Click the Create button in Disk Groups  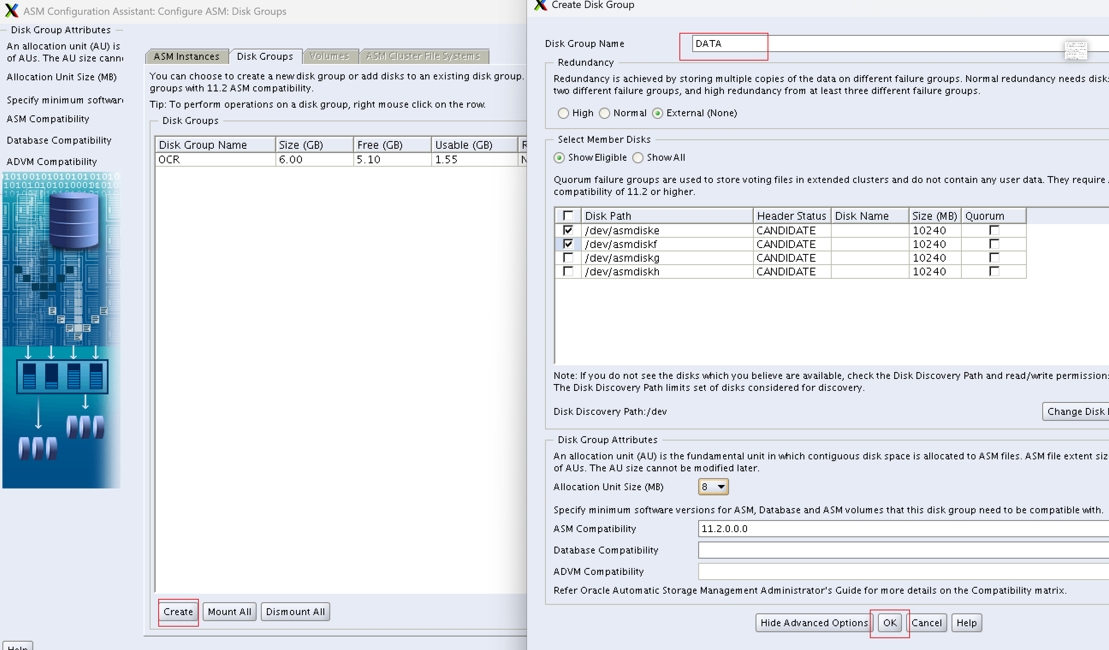pos(178,612)
